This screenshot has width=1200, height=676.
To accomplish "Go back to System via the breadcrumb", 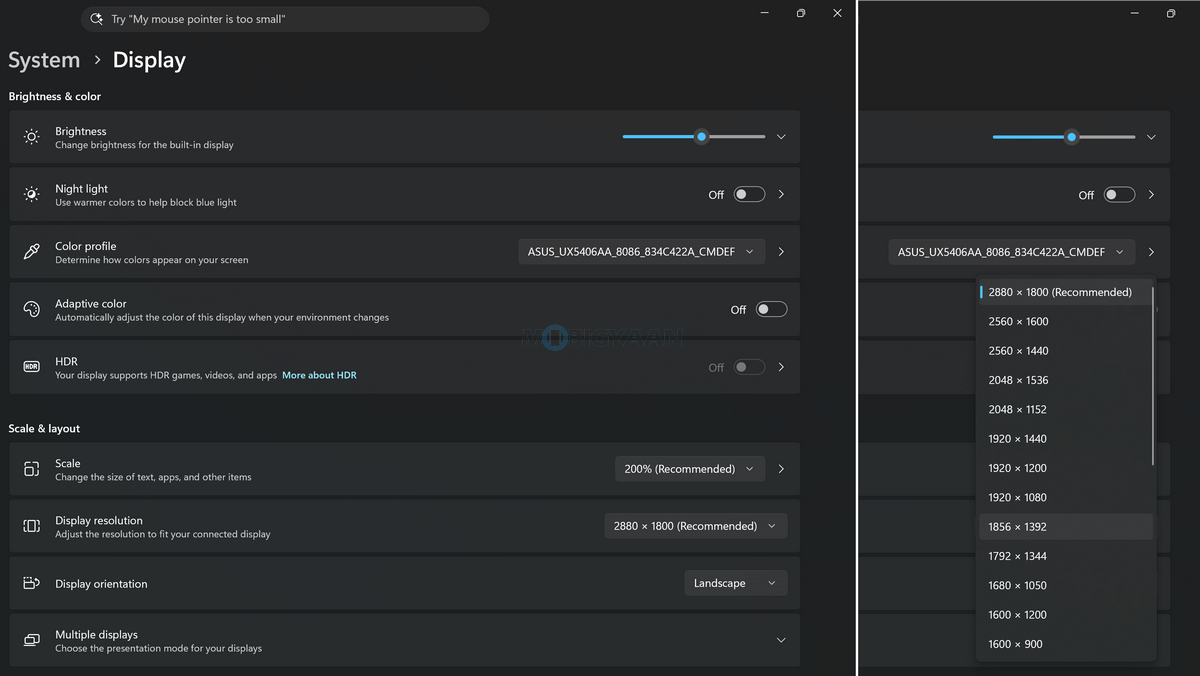I will click(x=44, y=60).
